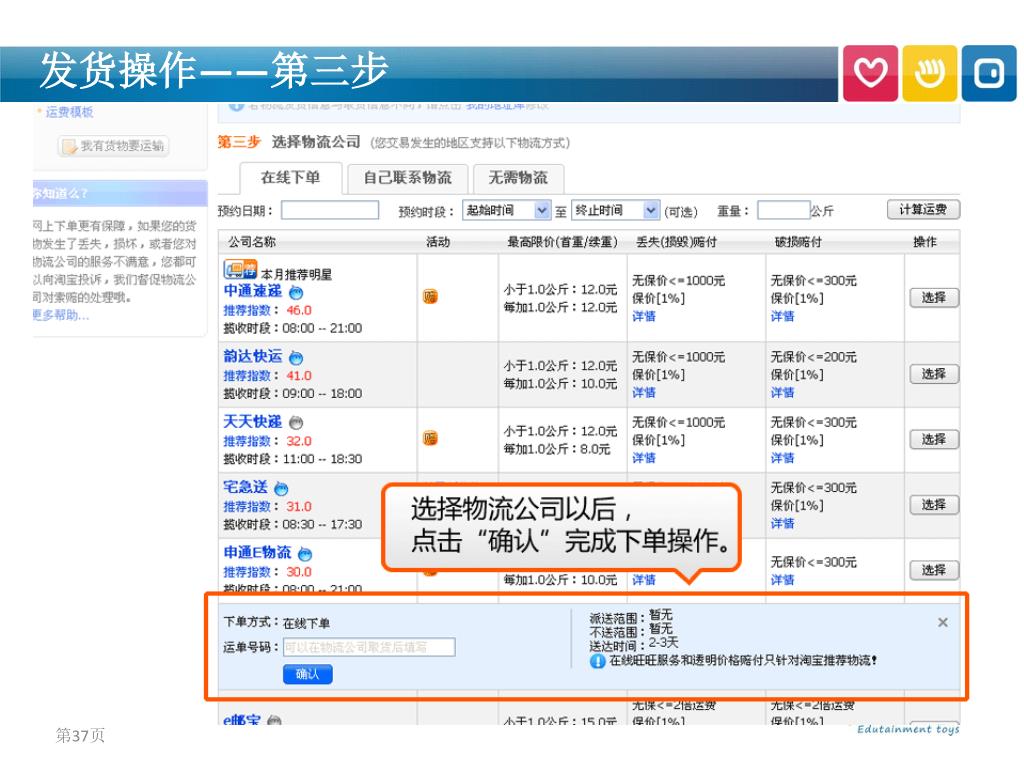Screen dimensions: 1024x768
Task: Click the 破损赔付 column header
Action: coord(798,242)
